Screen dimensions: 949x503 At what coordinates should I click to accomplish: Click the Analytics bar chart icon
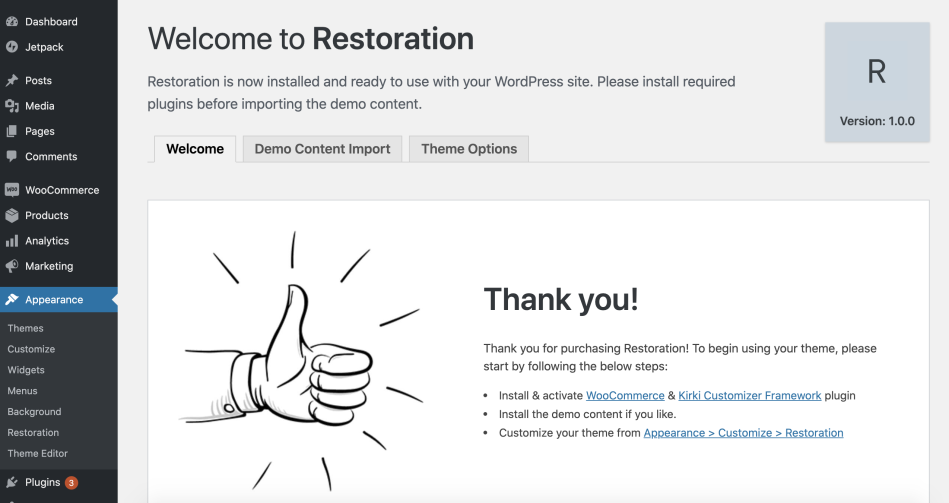(12, 241)
